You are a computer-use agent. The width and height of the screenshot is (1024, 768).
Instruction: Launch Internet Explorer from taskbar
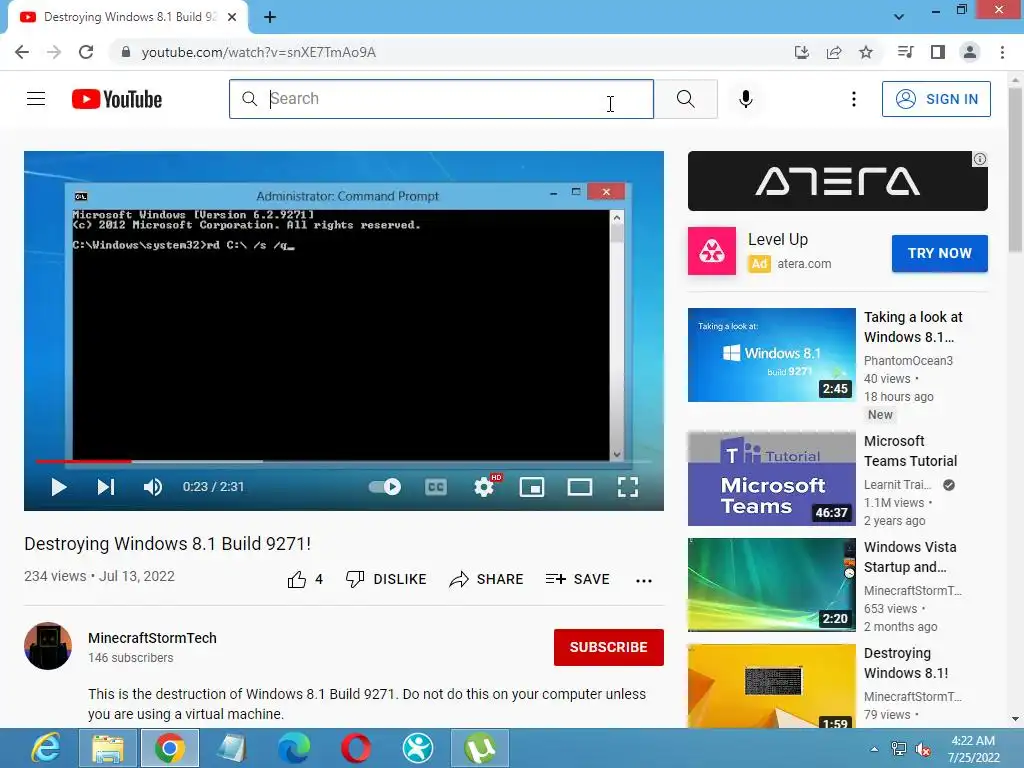46,748
